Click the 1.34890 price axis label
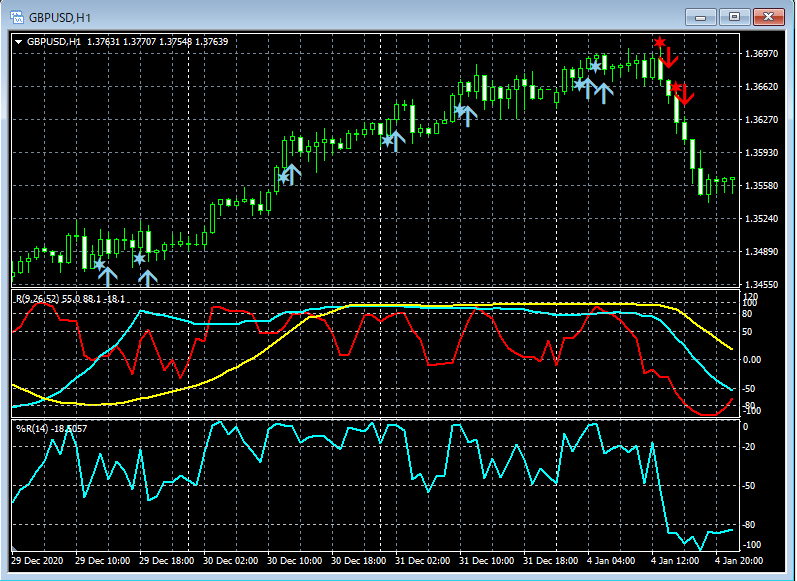This screenshot has width=797, height=581. [x=761, y=252]
